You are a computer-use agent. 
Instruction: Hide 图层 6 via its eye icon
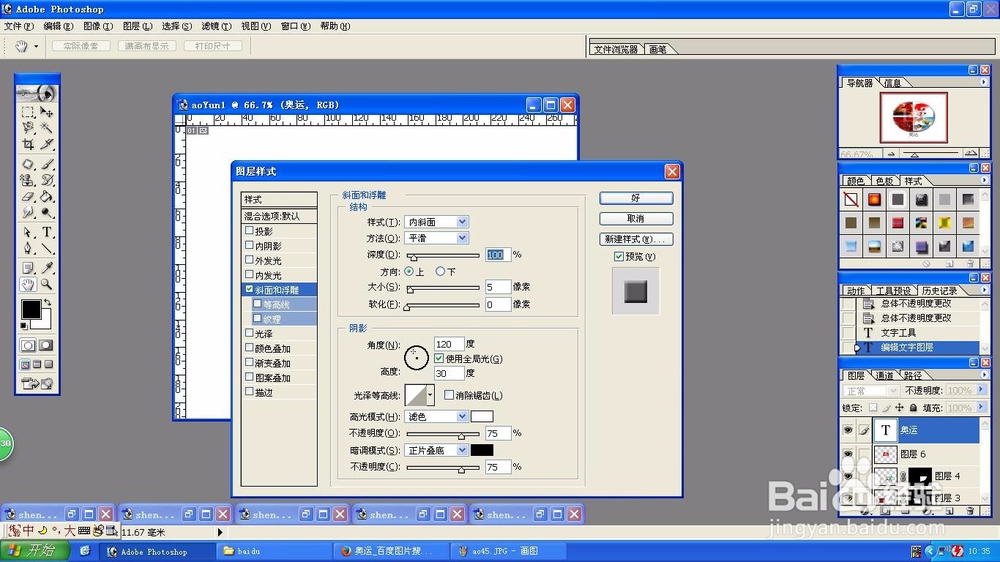[x=848, y=454]
